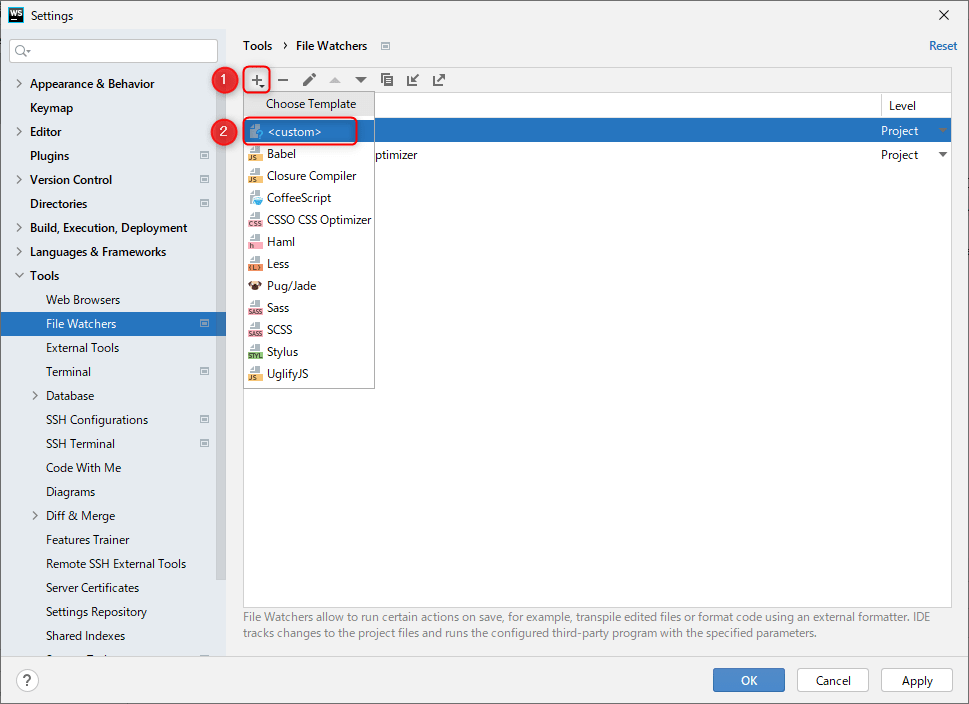Image resolution: width=969 pixels, height=704 pixels.
Task: Select the UglifyJS template
Action: pyautogui.click(x=309, y=373)
